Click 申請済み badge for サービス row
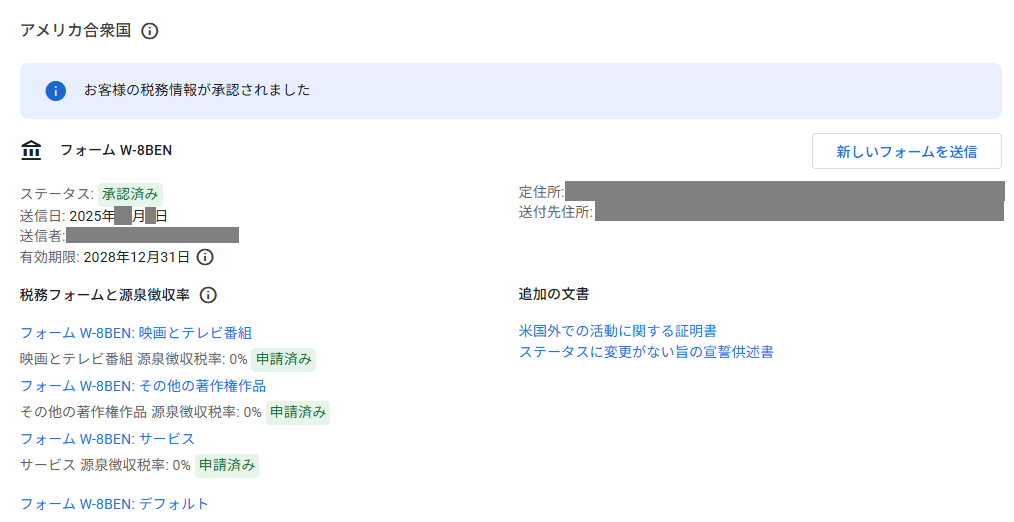The width and height of the screenshot is (1014, 522). click(x=226, y=465)
